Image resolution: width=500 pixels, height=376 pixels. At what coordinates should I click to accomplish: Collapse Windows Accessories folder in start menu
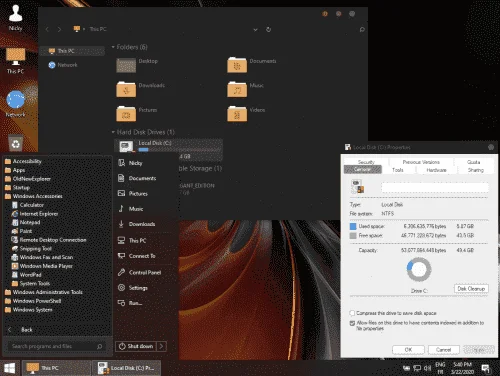tap(34, 196)
